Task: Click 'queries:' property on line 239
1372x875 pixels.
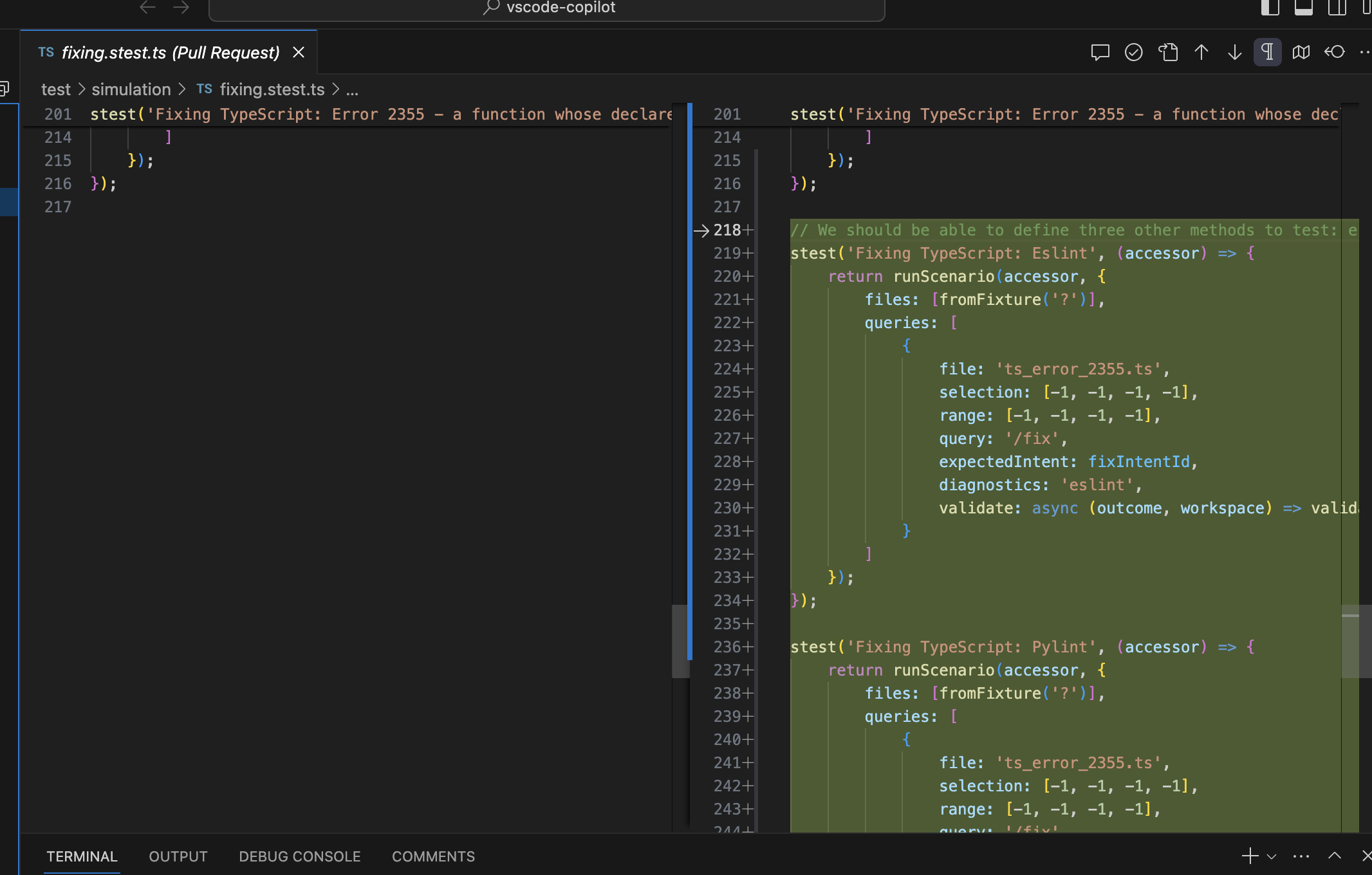Action: 901,717
